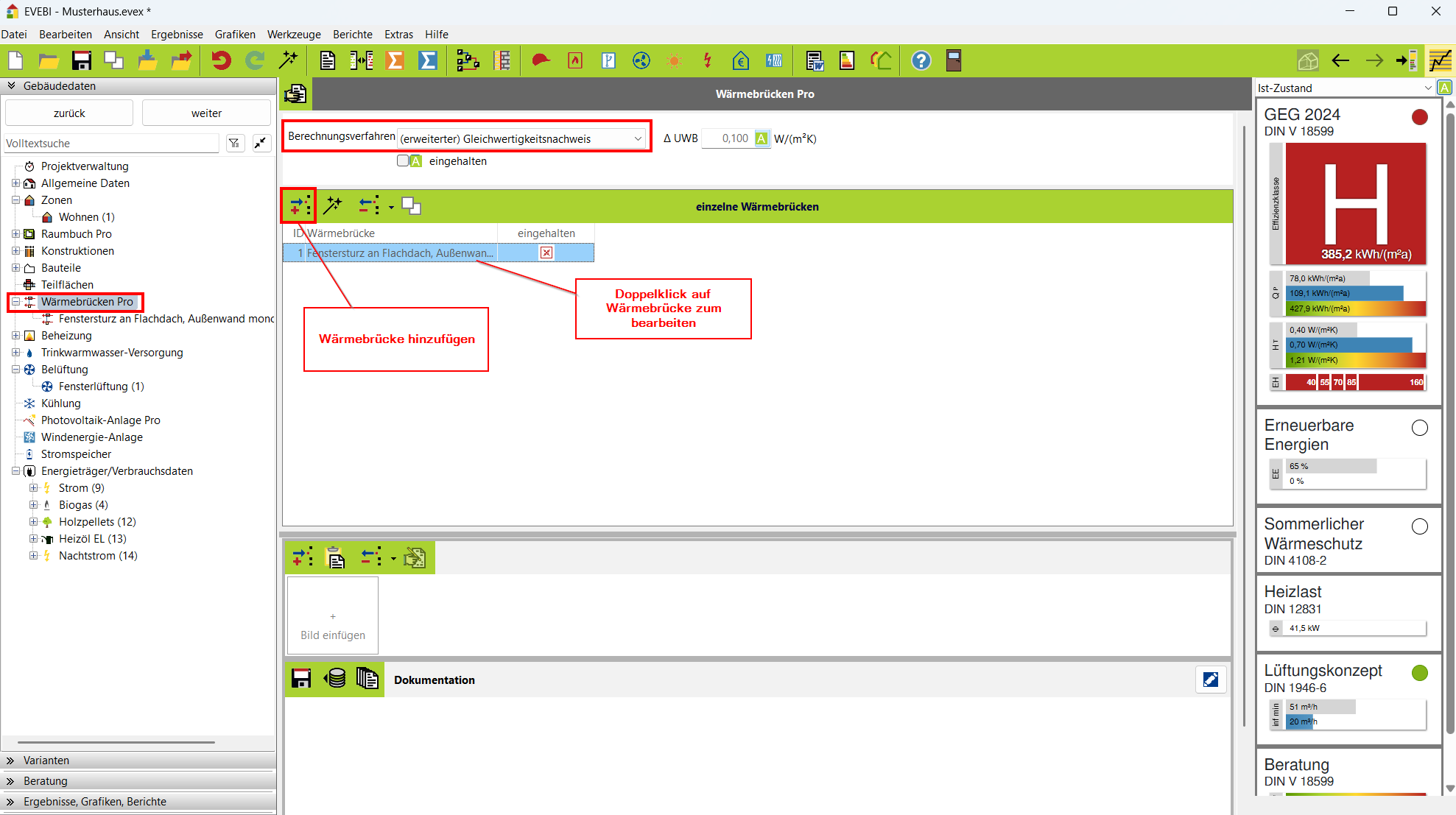Click the ventilation fan toolbar icon
This screenshot has height=815, width=1456.
click(x=641, y=60)
